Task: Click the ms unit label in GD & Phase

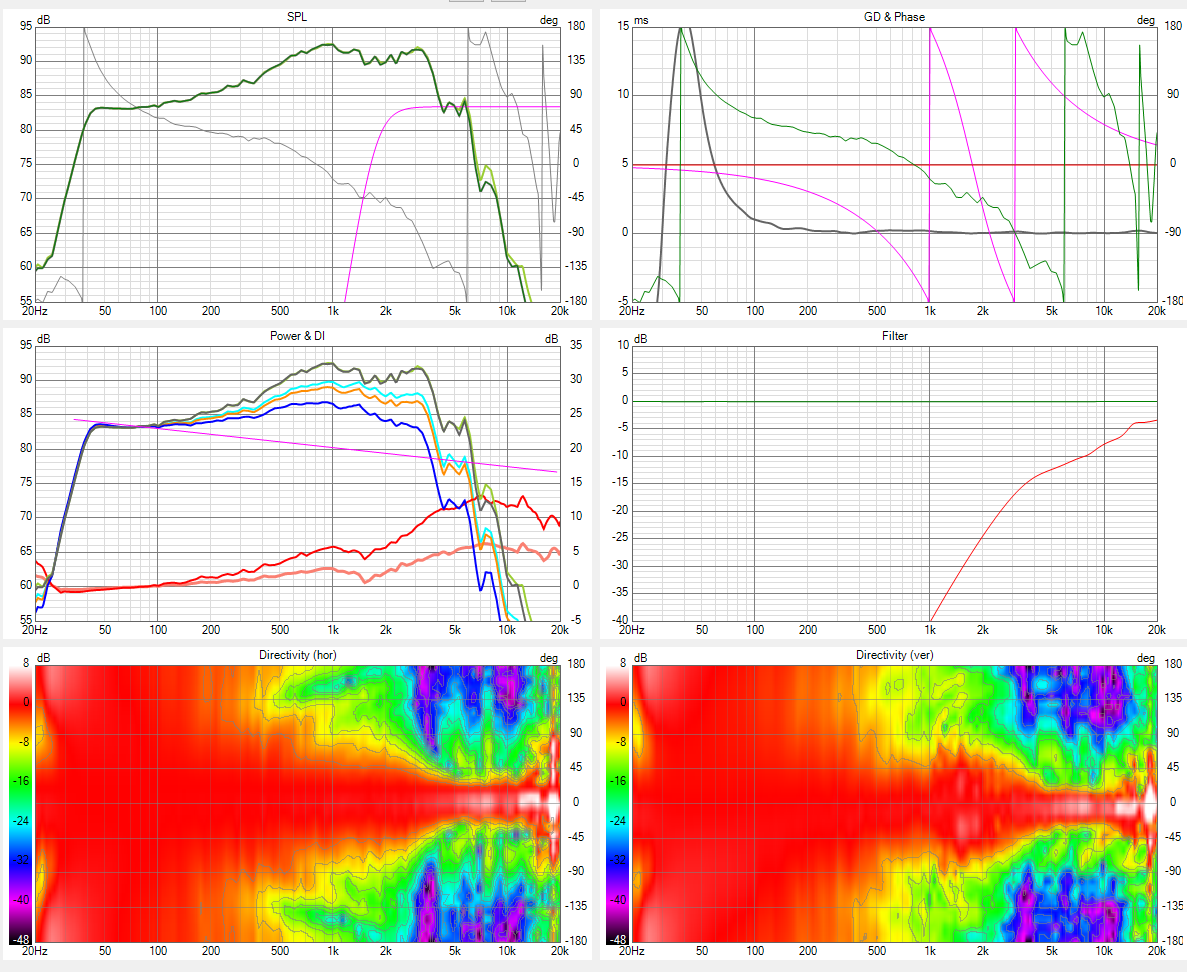Action: click(641, 20)
